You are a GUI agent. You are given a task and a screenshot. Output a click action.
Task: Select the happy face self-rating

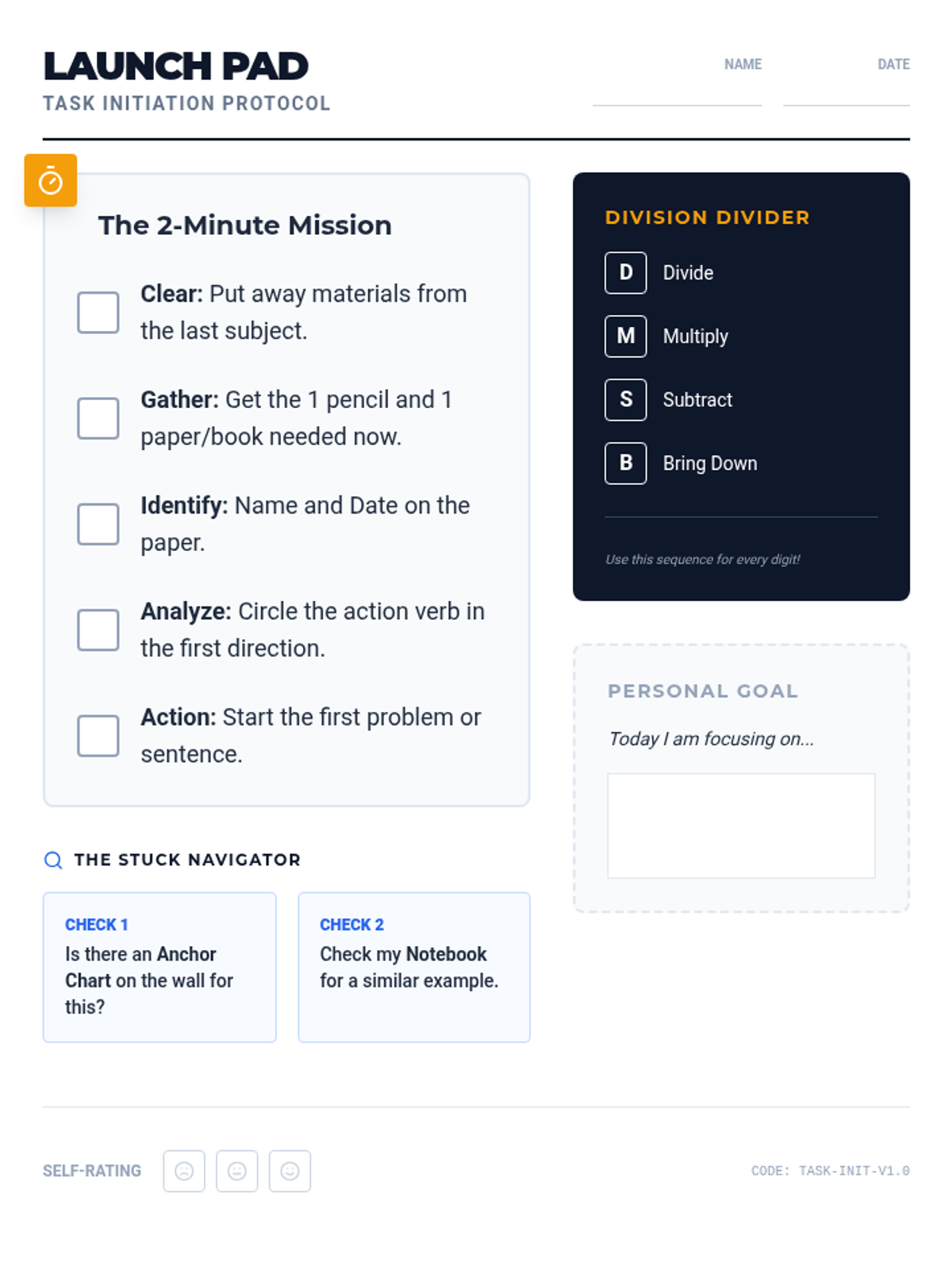click(290, 1171)
